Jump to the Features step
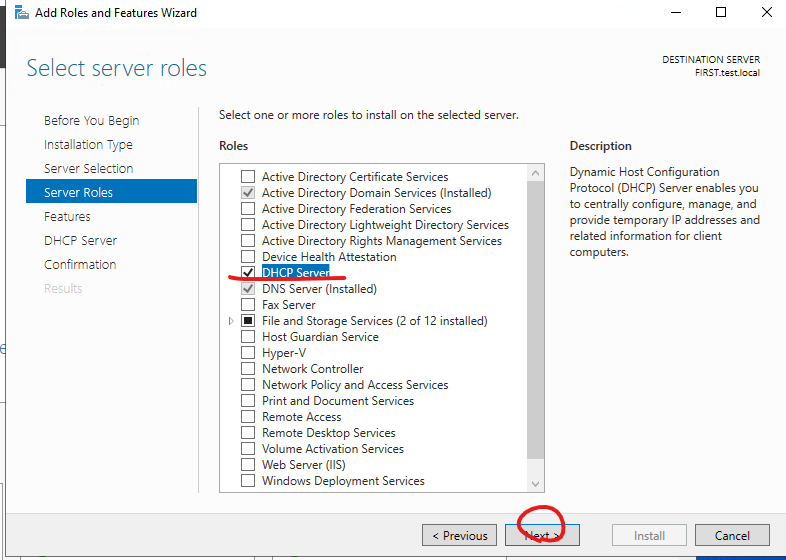Image resolution: width=786 pixels, height=560 pixels. (67, 217)
